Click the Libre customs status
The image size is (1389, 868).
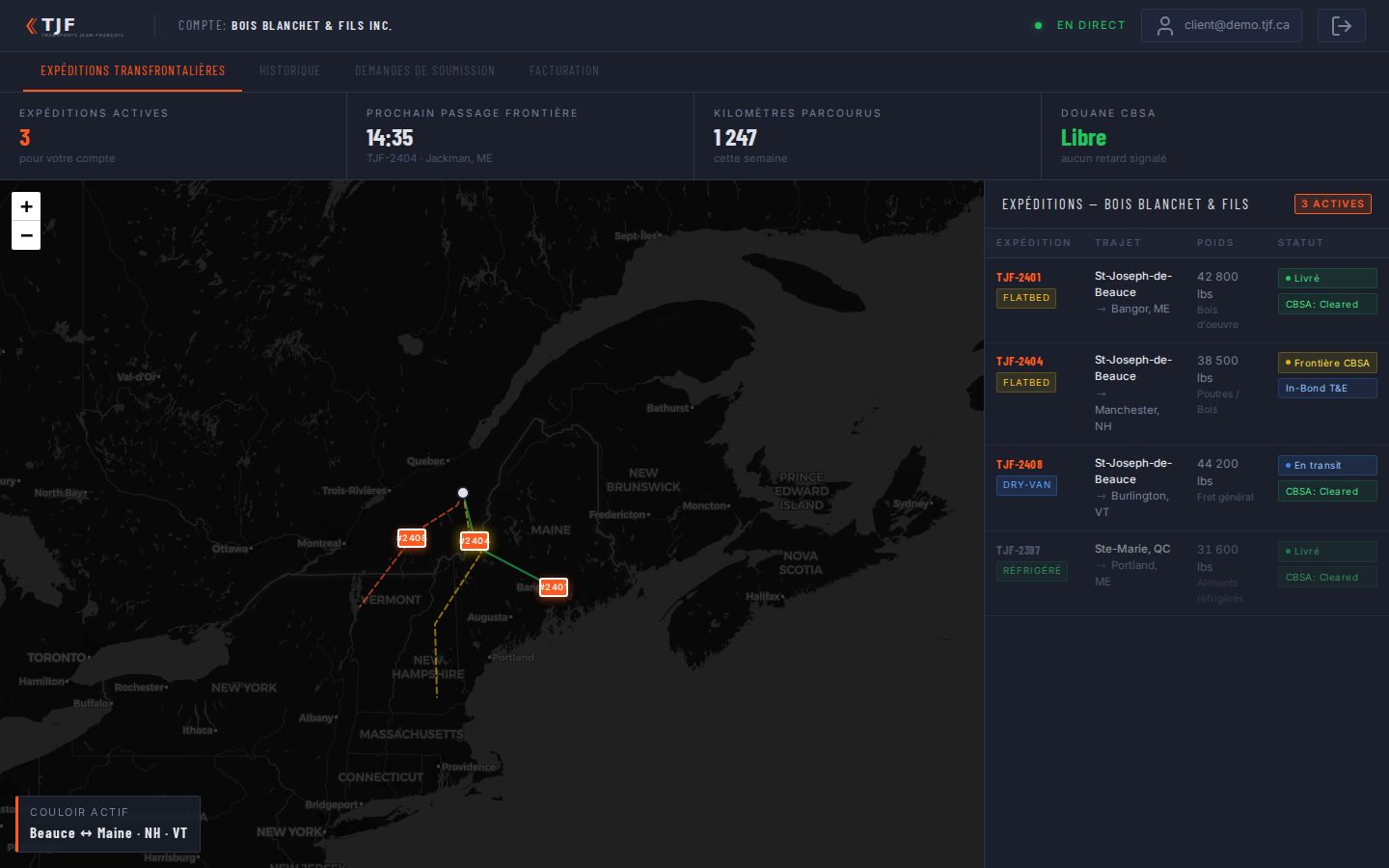click(1083, 138)
